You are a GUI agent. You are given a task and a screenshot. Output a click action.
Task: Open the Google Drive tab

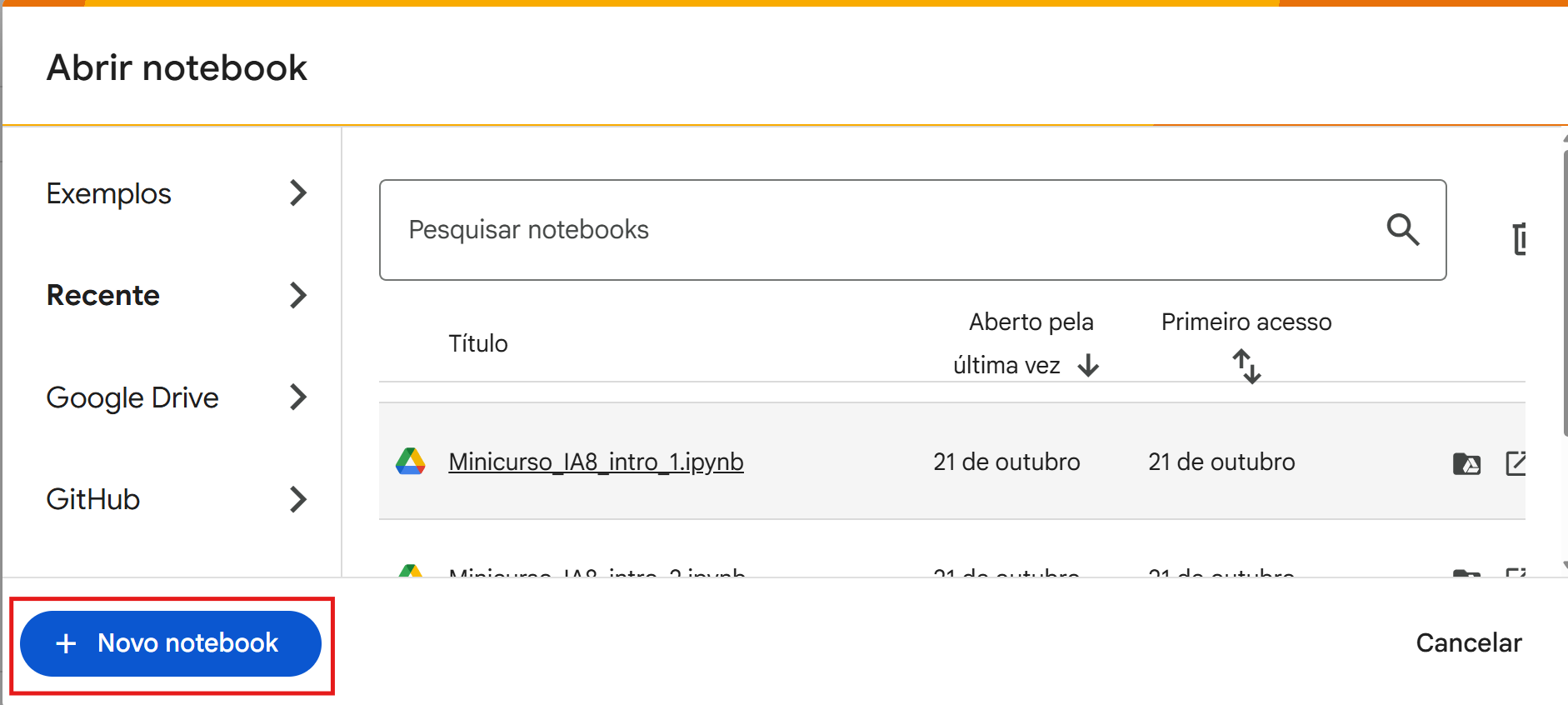132,397
